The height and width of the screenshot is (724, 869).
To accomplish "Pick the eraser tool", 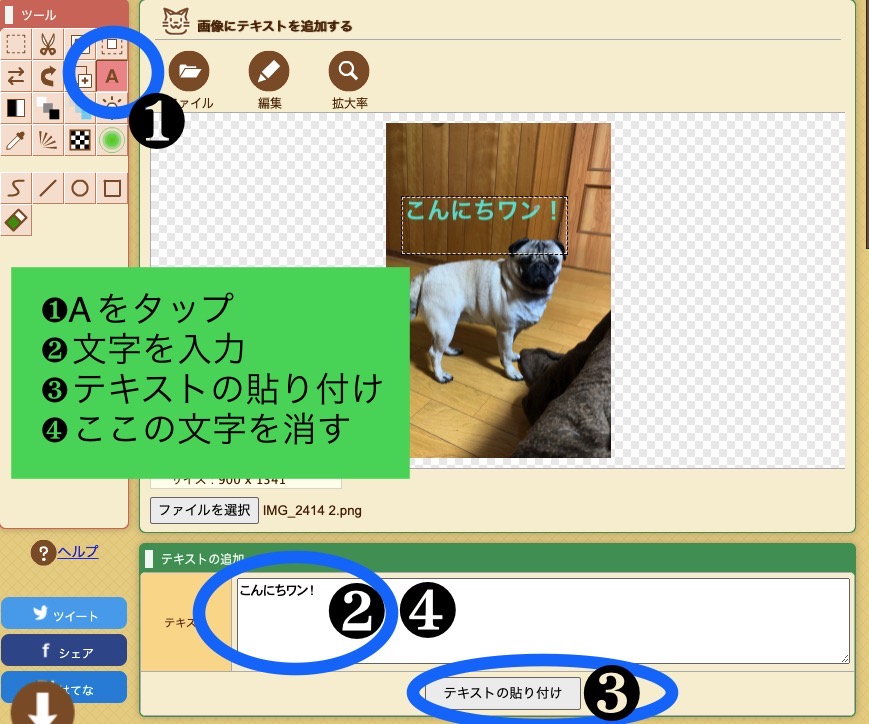I will 16,220.
